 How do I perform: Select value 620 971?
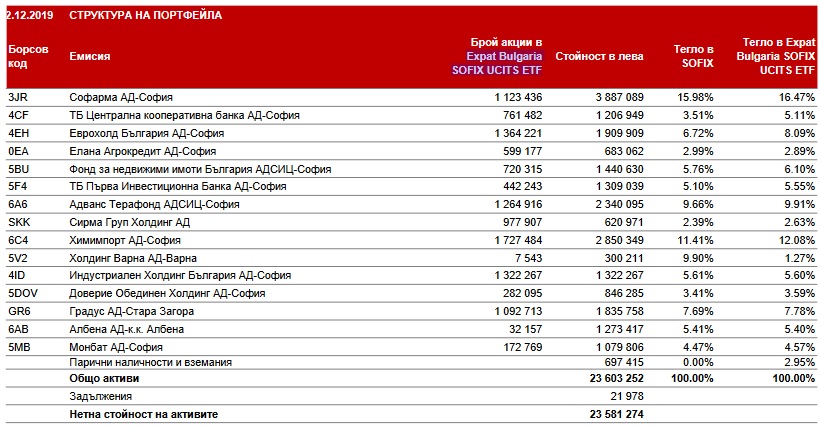click(x=624, y=222)
